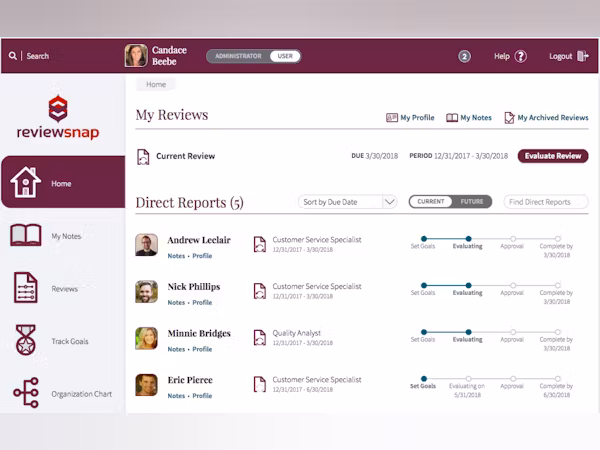Open My Notes book icon in sidebar
The image size is (600, 450).
[x=26, y=236]
